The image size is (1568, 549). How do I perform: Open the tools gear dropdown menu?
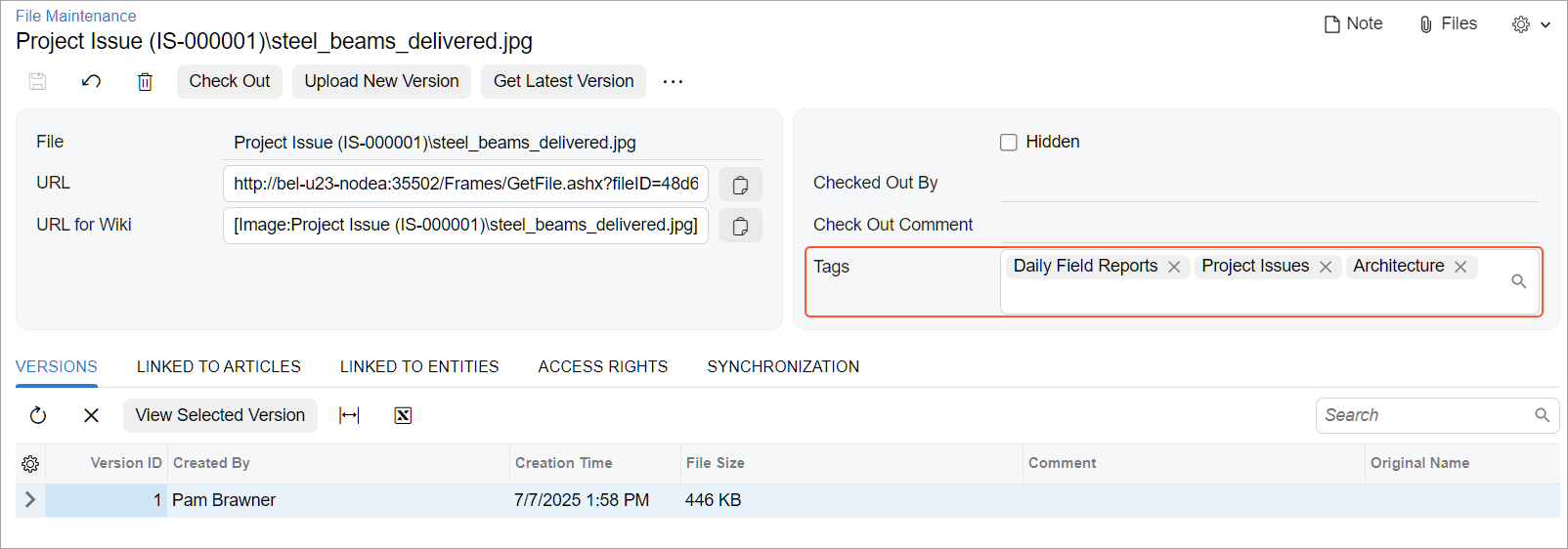pyautogui.click(x=1531, y=24)
